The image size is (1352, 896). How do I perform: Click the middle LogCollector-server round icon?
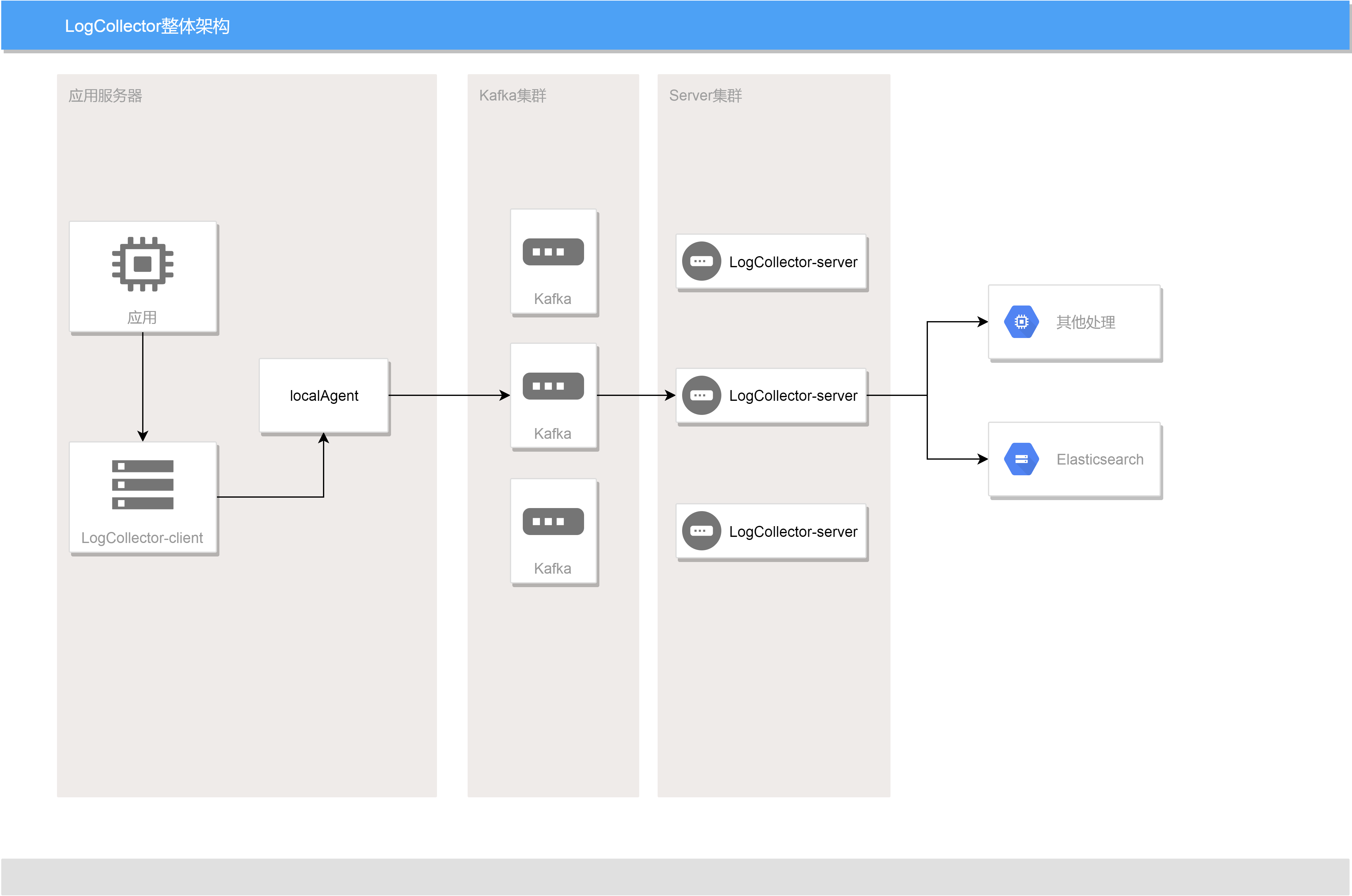[701, 395]
